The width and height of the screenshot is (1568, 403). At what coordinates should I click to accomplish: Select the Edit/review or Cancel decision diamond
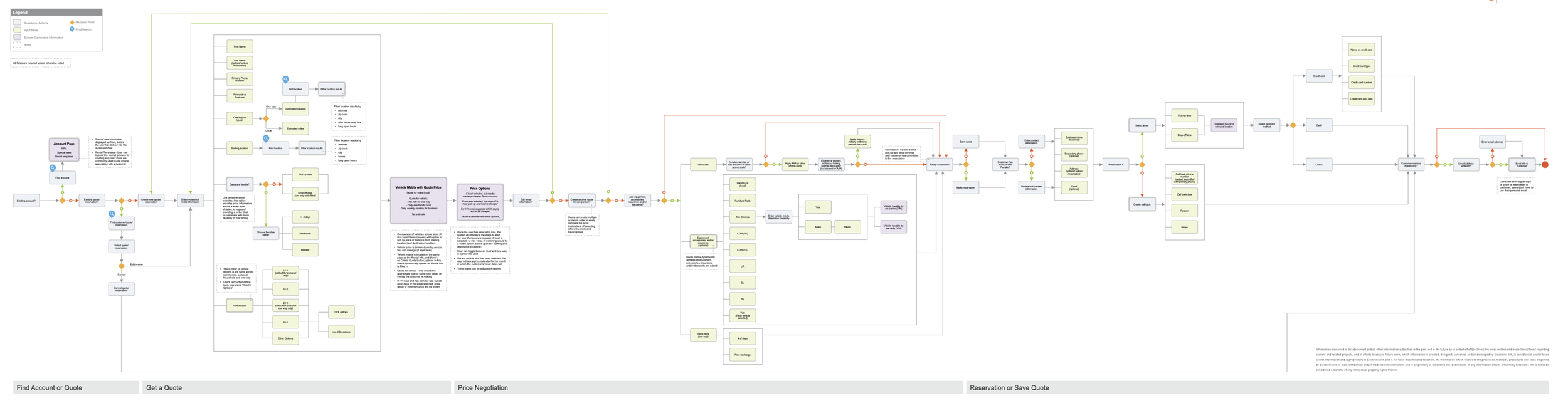pos(122,266)
